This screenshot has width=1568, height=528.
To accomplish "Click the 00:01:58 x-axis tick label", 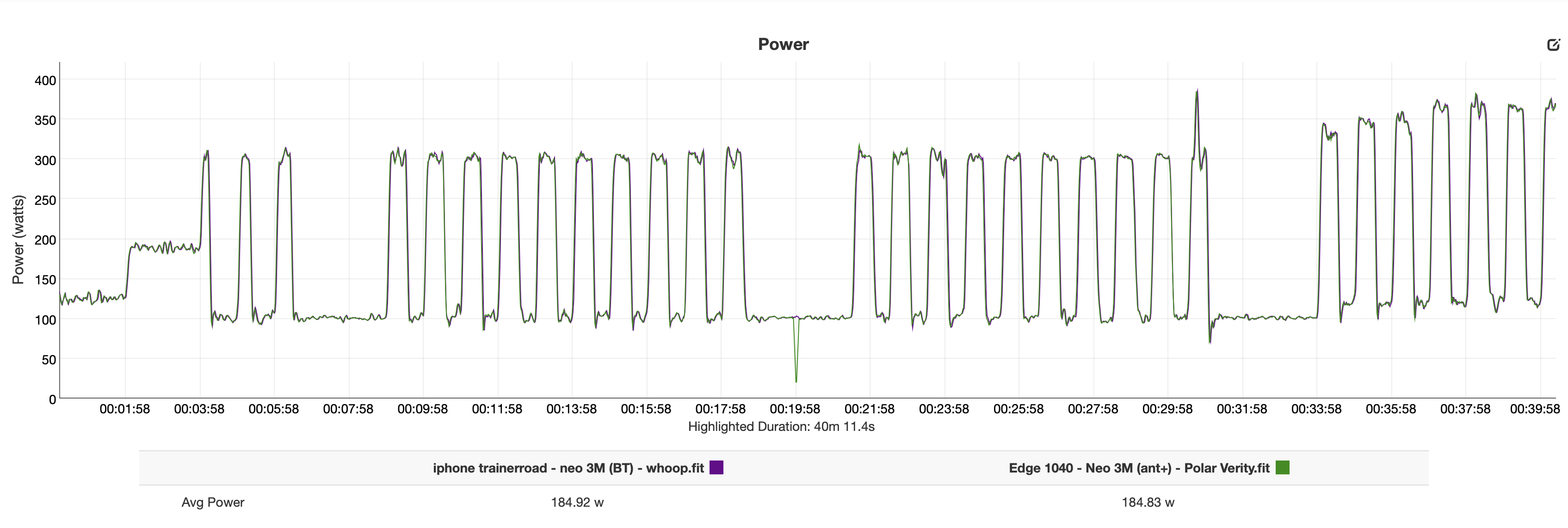I will tap(125, 409).
